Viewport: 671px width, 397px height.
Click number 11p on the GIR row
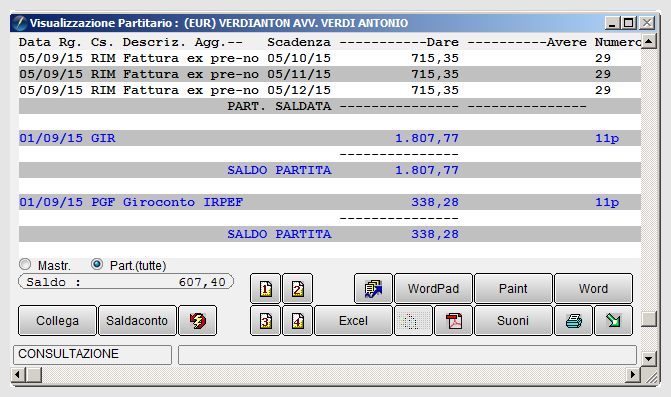607,138
